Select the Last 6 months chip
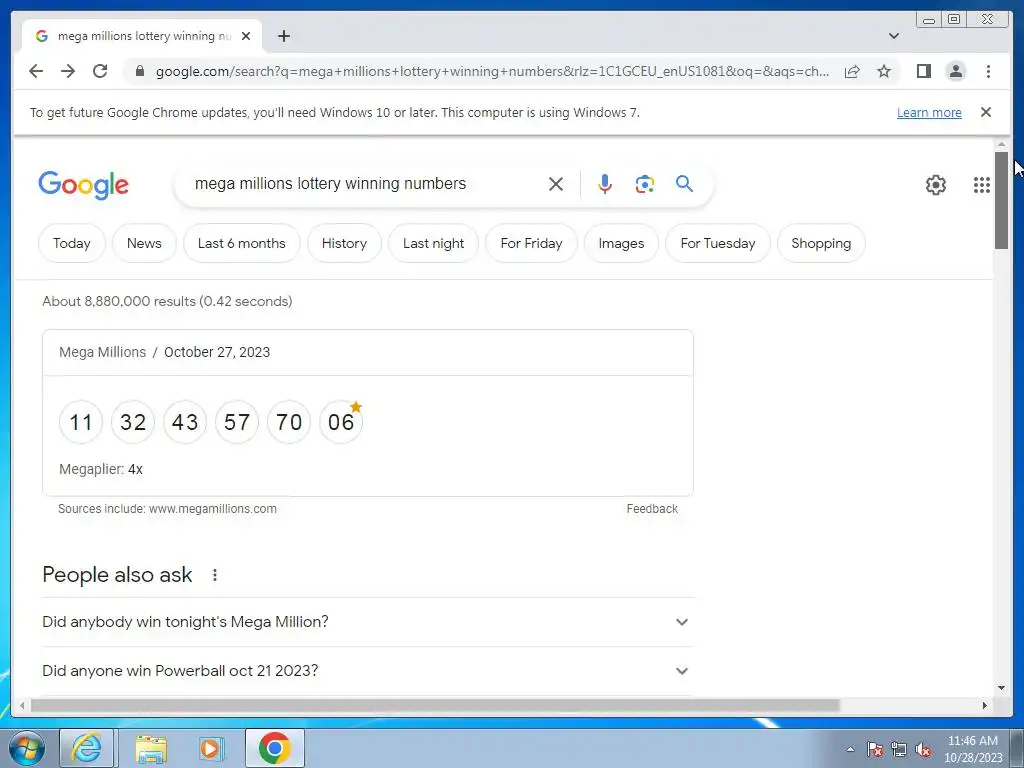The height and width of the screenshot is (768, 1024). coord(242,243)
